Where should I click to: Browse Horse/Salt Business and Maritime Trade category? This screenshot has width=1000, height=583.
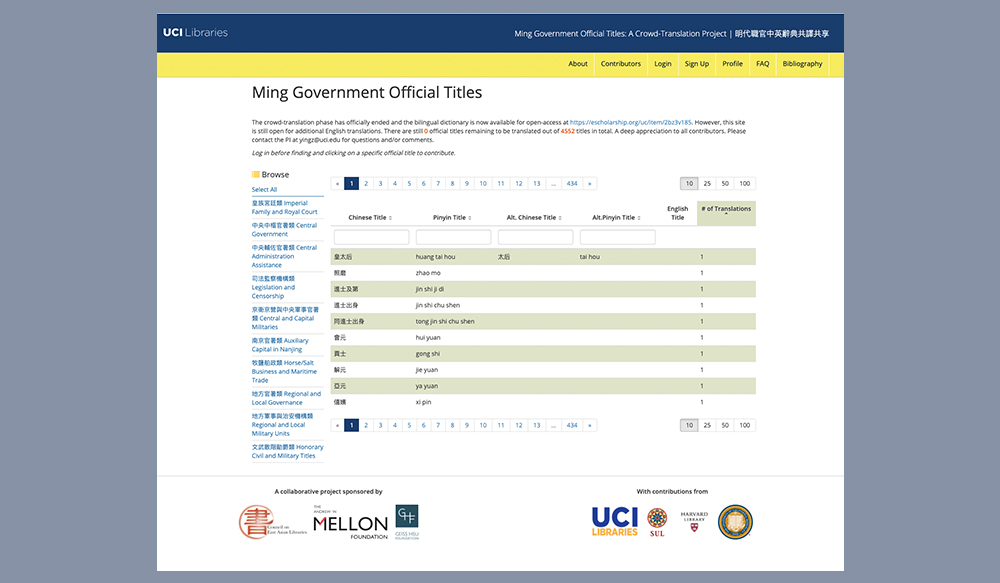(284, 371)
